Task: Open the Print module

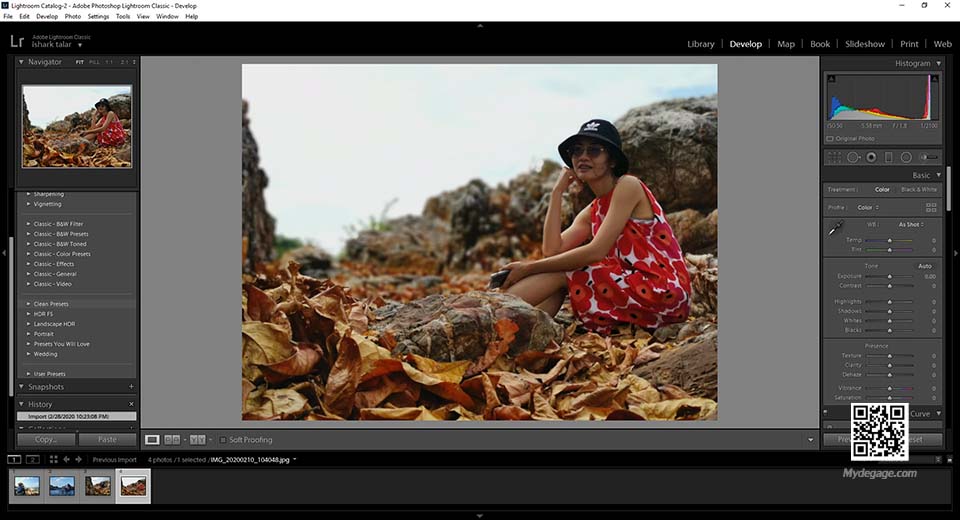Action: 909,44
